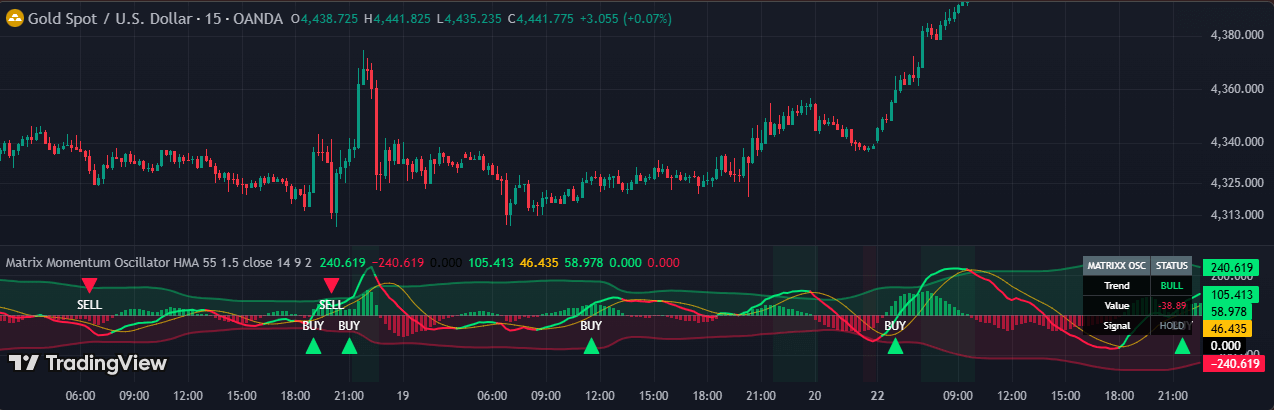
Task: Click orange 46.435 in the oscillator legend
Action: coord(540,262)
